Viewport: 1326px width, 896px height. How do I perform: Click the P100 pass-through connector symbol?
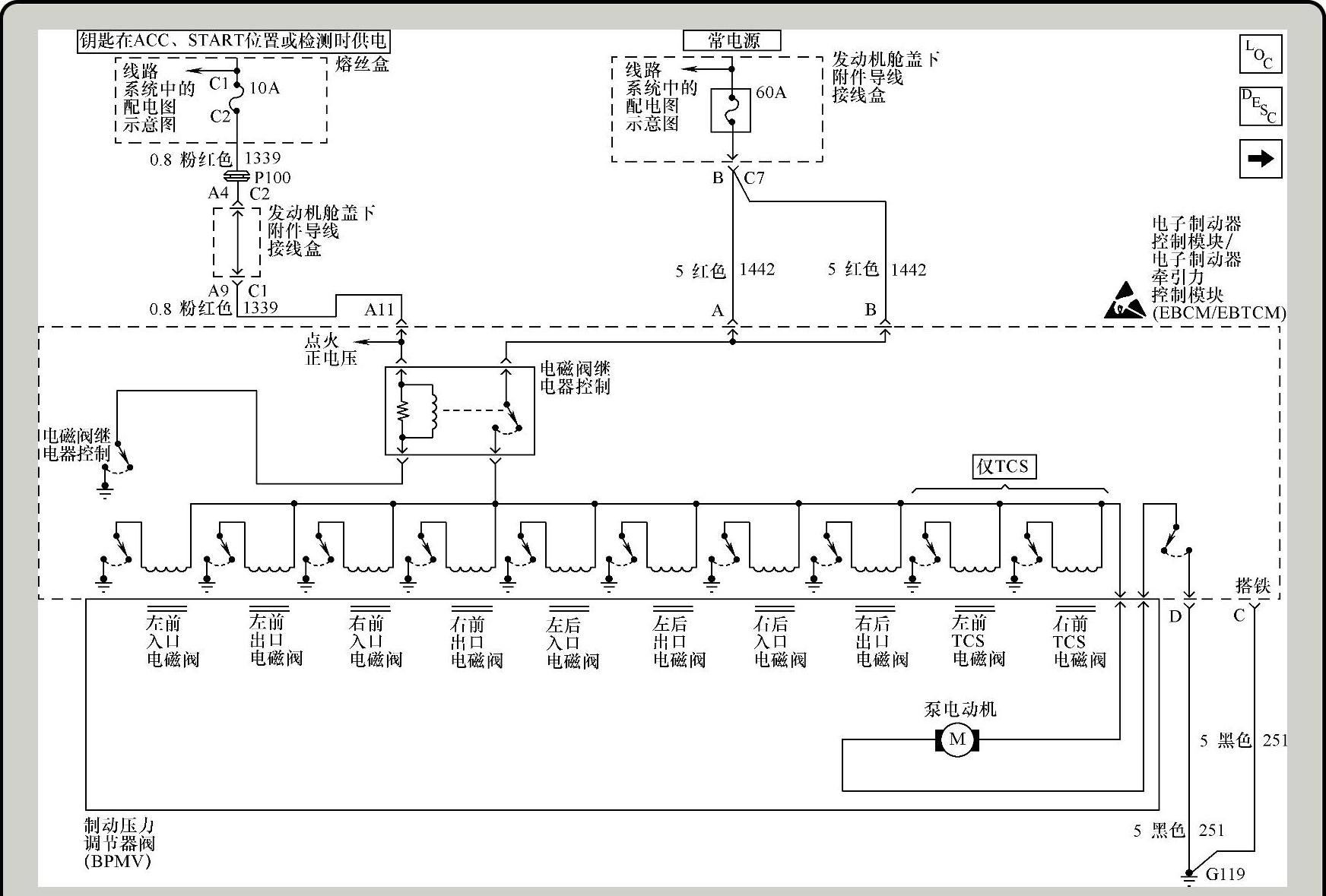coord(237,176)
